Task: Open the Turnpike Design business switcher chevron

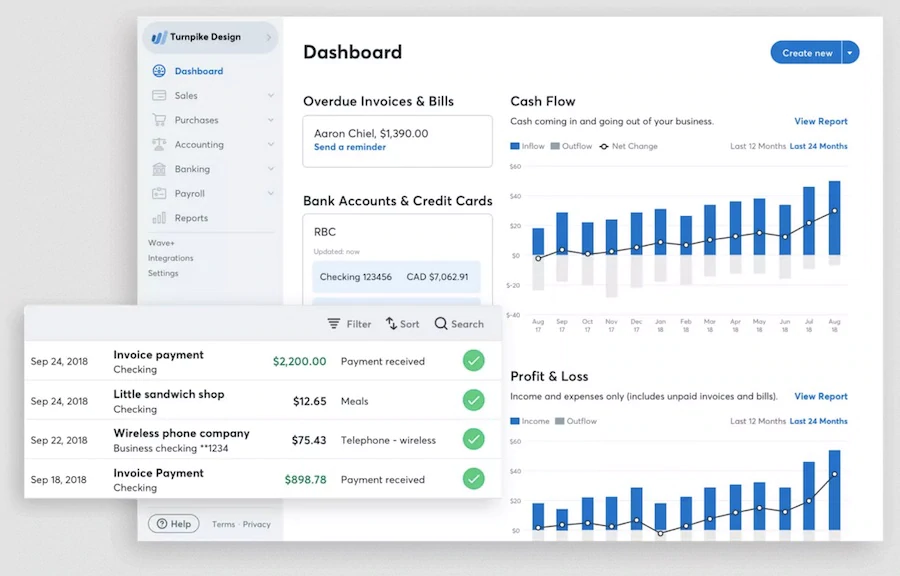Action: point(269,37)
